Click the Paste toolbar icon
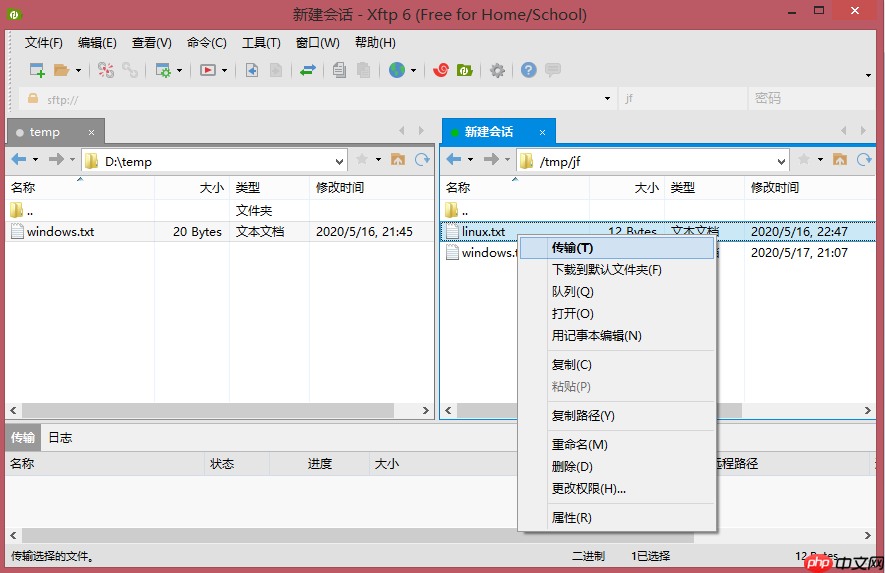This screenshot has width=885, height=573. pyautogui.click(x=363, y=70)
